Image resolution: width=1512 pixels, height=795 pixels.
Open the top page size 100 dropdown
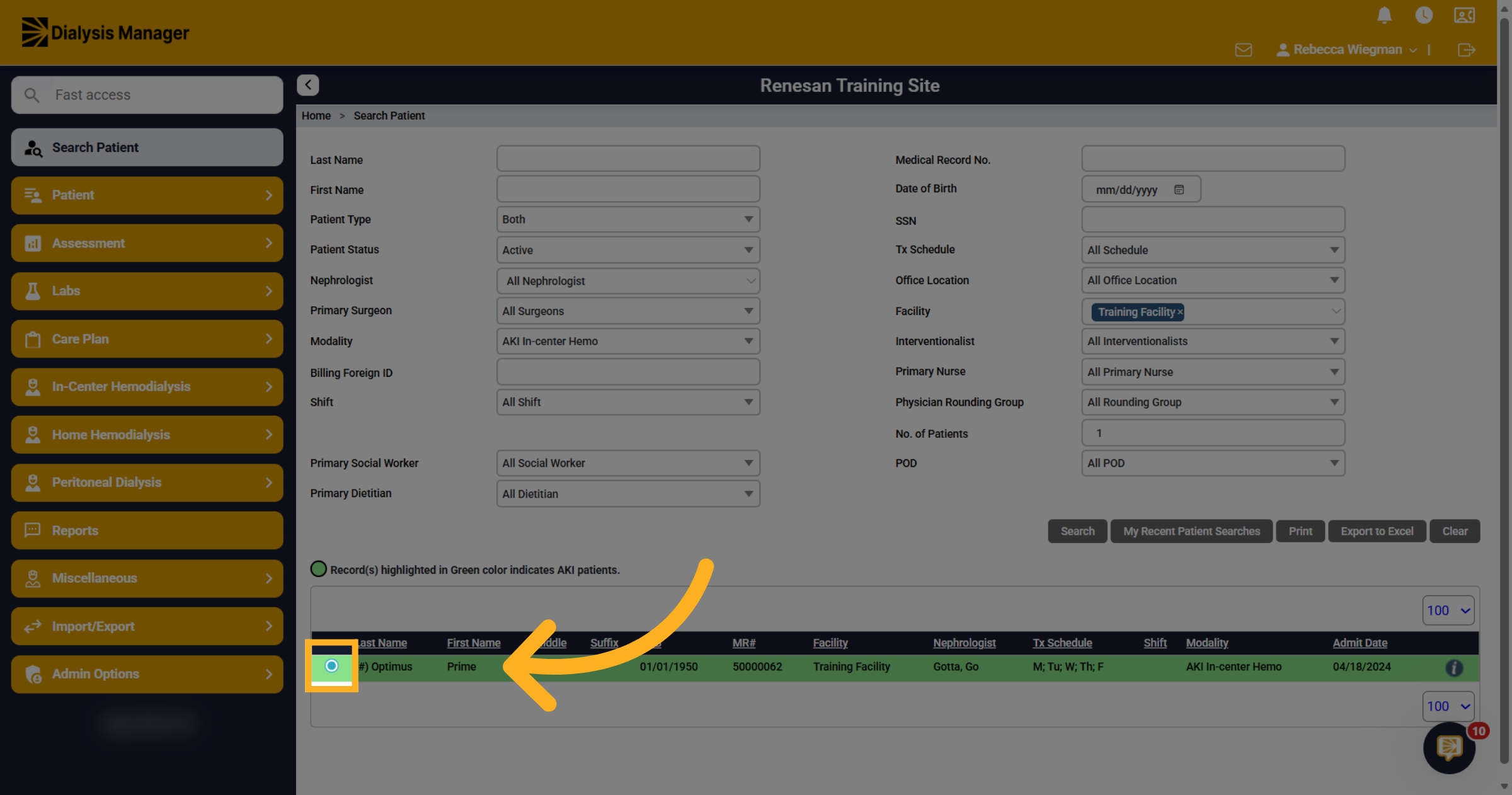pos(1448,610)
